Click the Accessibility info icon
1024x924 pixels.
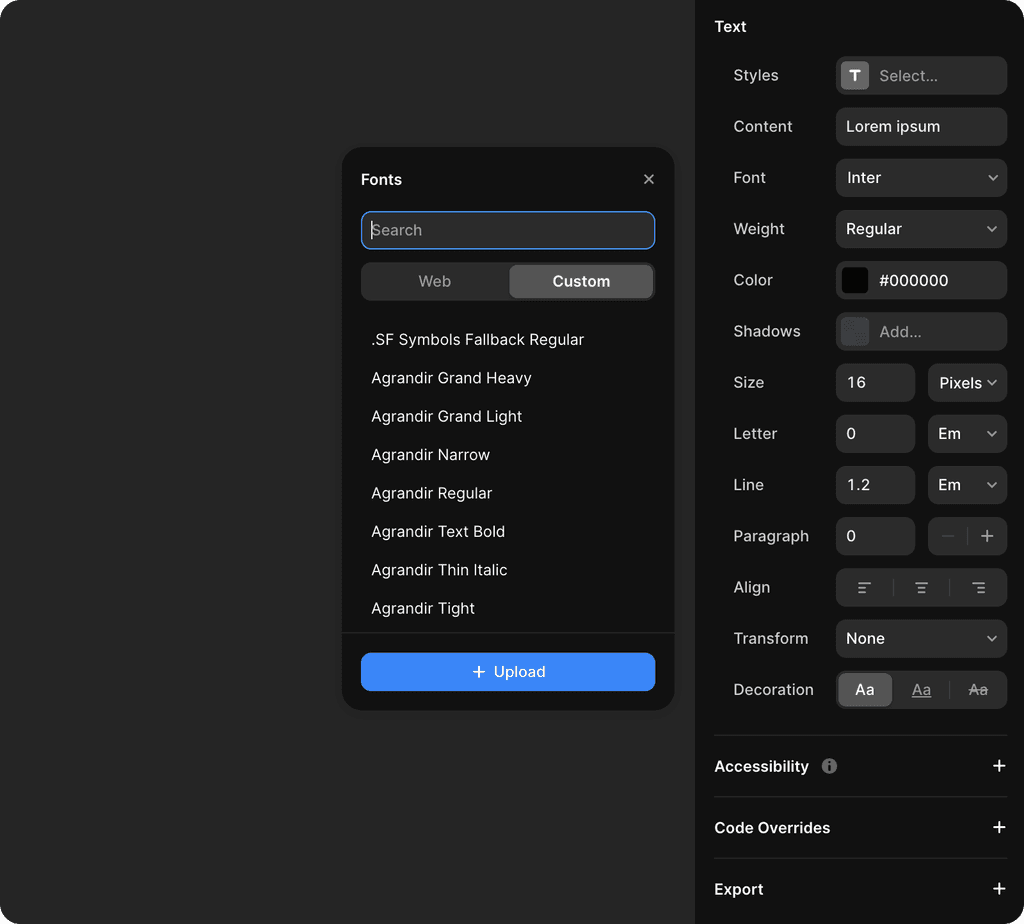point(829,766)
